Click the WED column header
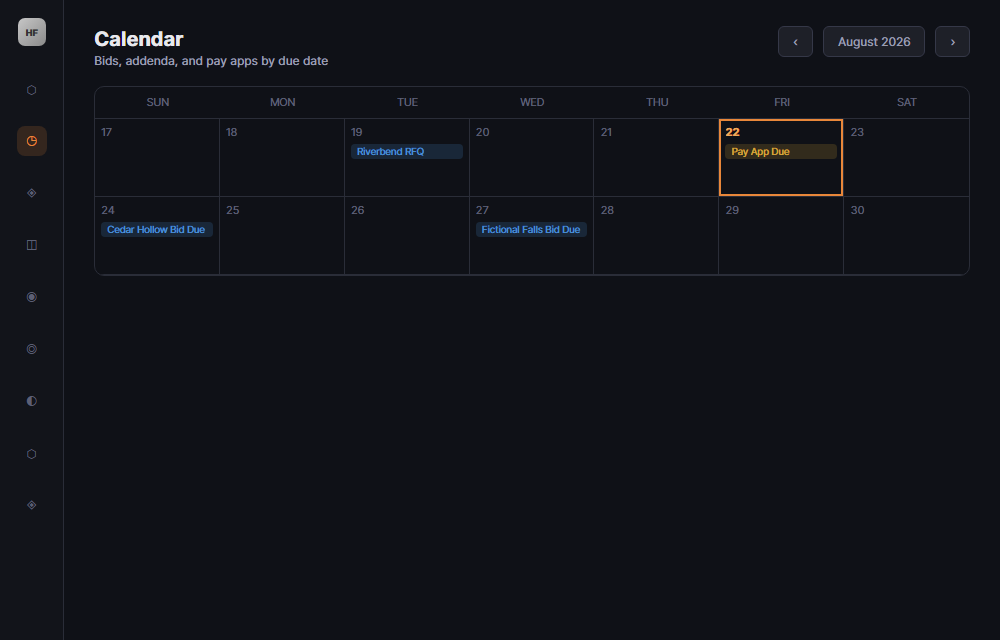This screenshot has width=1000, height=640. click(532, 102)
